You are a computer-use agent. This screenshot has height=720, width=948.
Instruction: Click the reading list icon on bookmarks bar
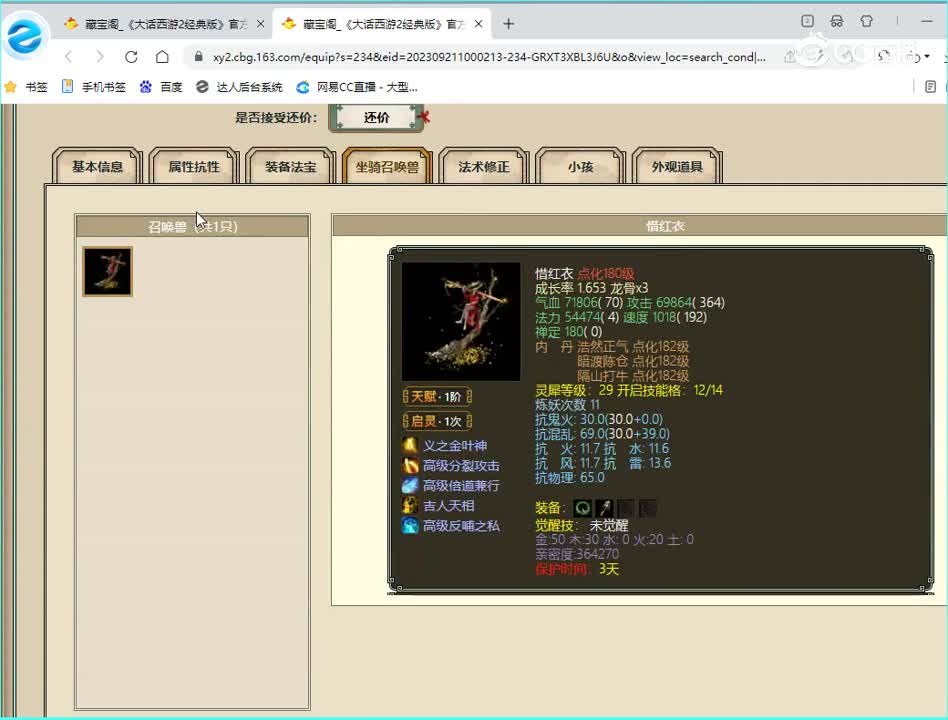pos(930,87)
